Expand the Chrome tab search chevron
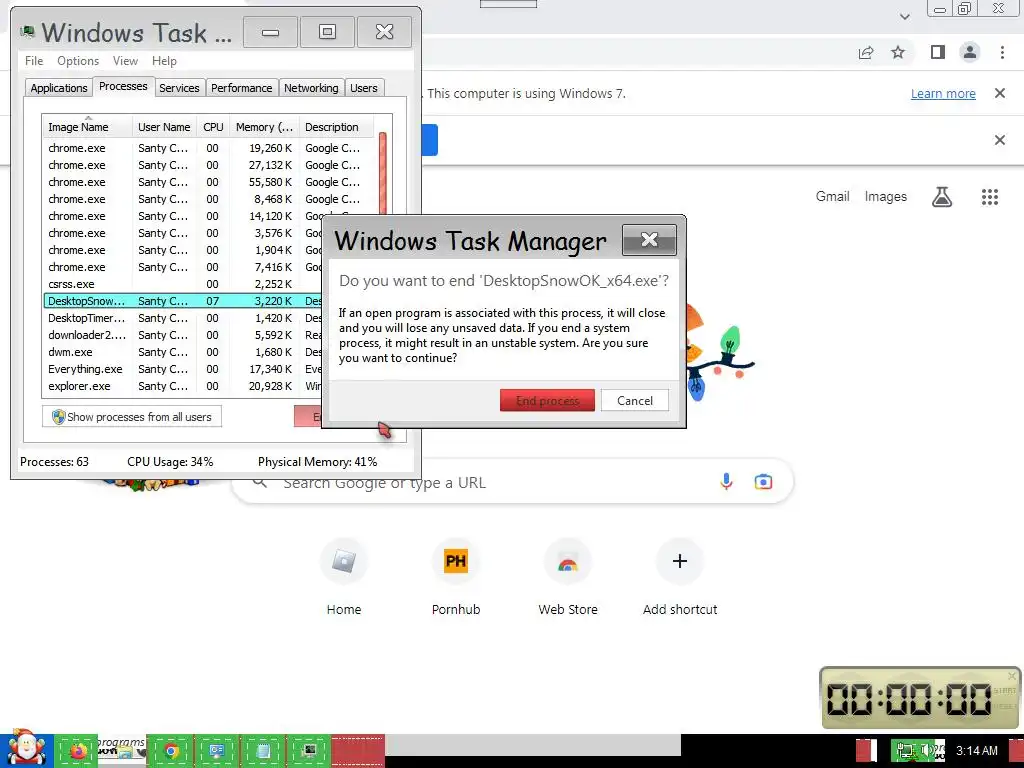Screen dimensions: 1024x768 [x=905, y=17]
